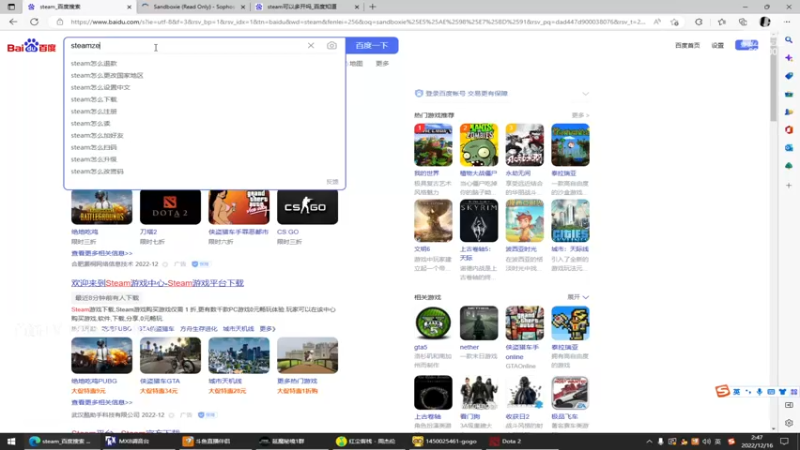The image size is (800, 450).
Task: Click the 百度一下 search button
Action: (372, 45)
